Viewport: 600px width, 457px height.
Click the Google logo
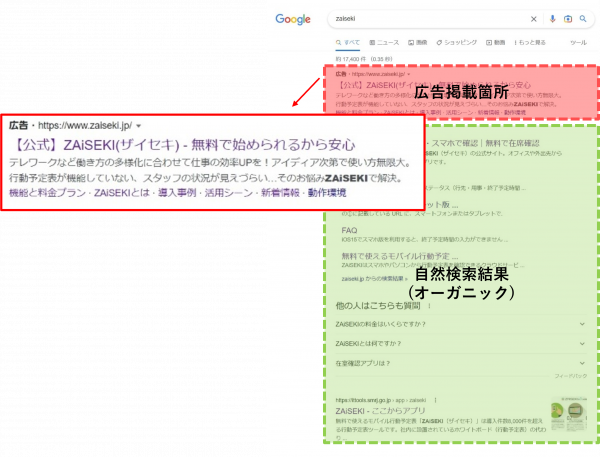293,19
